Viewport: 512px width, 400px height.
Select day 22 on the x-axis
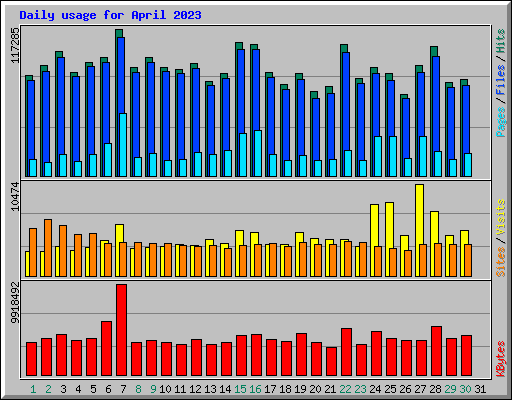[x=345, y=389]
